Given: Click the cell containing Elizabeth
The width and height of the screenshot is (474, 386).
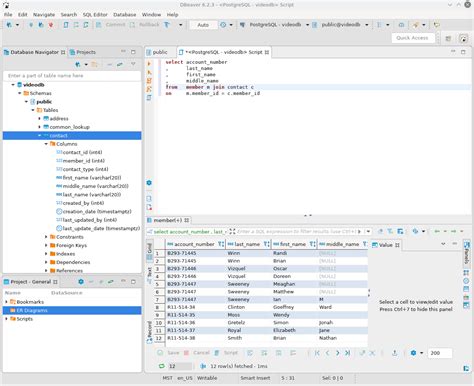Looking at the screenshot, I should coord(294,330).
